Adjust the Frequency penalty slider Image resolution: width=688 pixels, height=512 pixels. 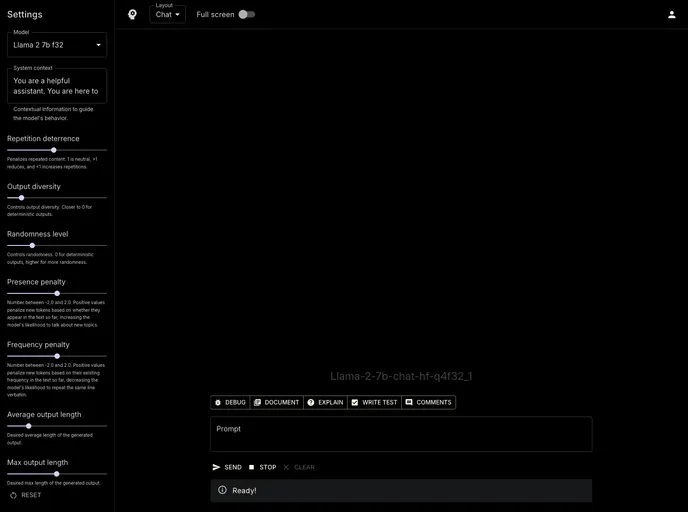tap(57, 356)
